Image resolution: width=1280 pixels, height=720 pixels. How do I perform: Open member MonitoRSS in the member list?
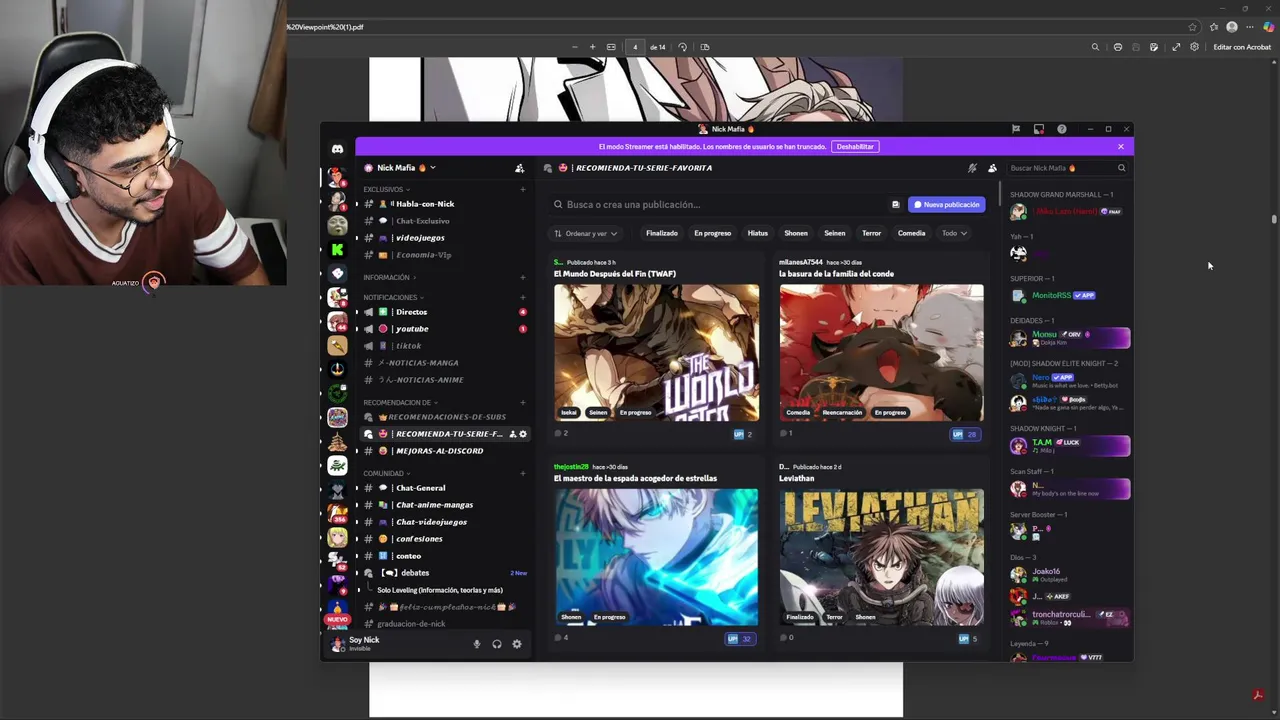pyautogui.click(x=1068, y=296)
